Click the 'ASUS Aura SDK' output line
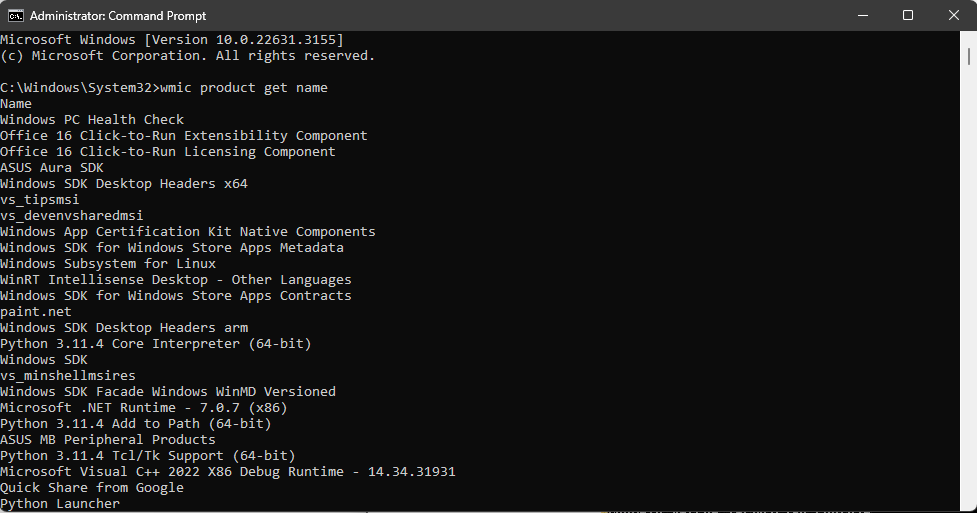The height and width of the screenshot is (513, 977). 52,168
